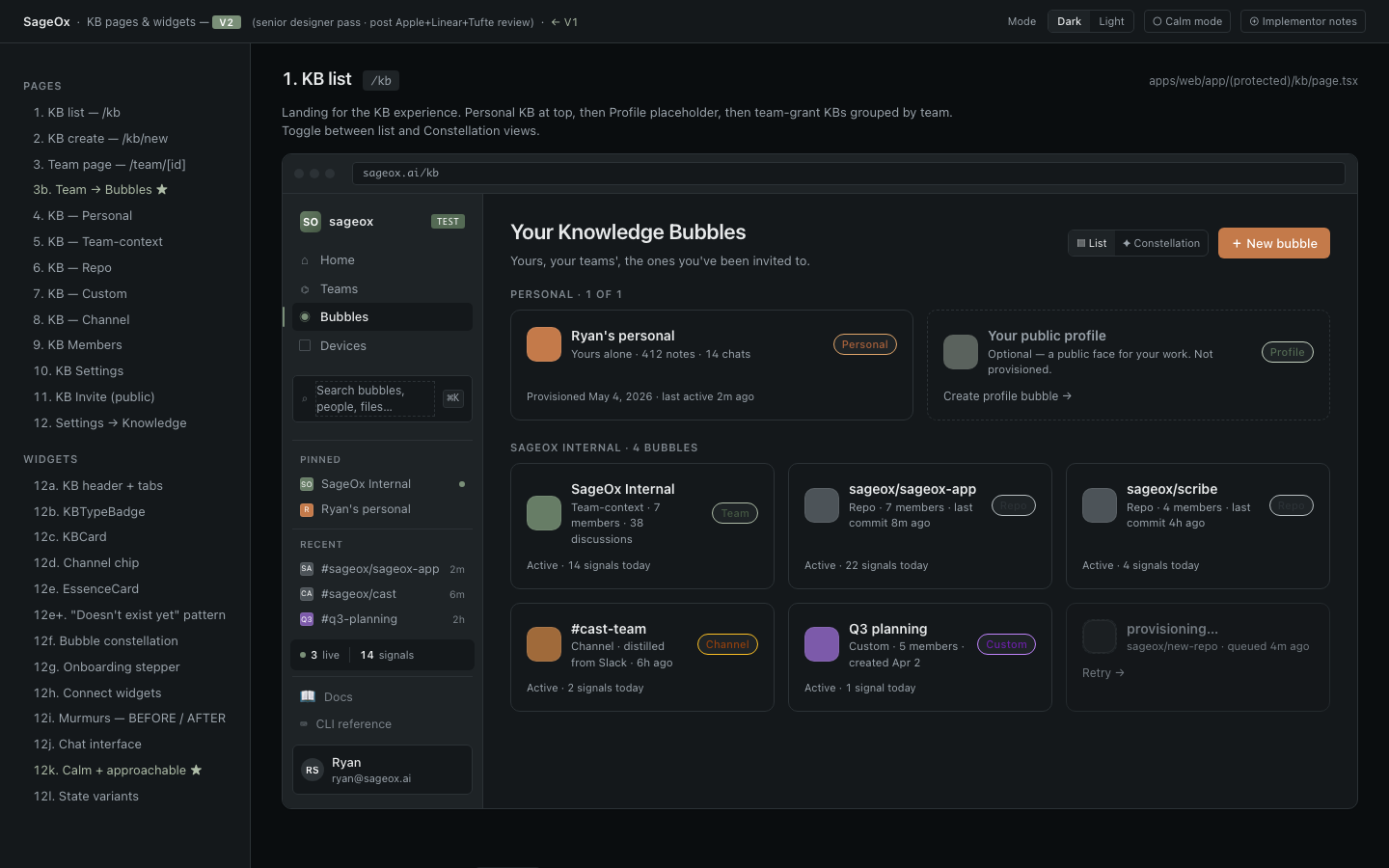
Task: Click the public profile gray bubble icon
Action: 961,352
